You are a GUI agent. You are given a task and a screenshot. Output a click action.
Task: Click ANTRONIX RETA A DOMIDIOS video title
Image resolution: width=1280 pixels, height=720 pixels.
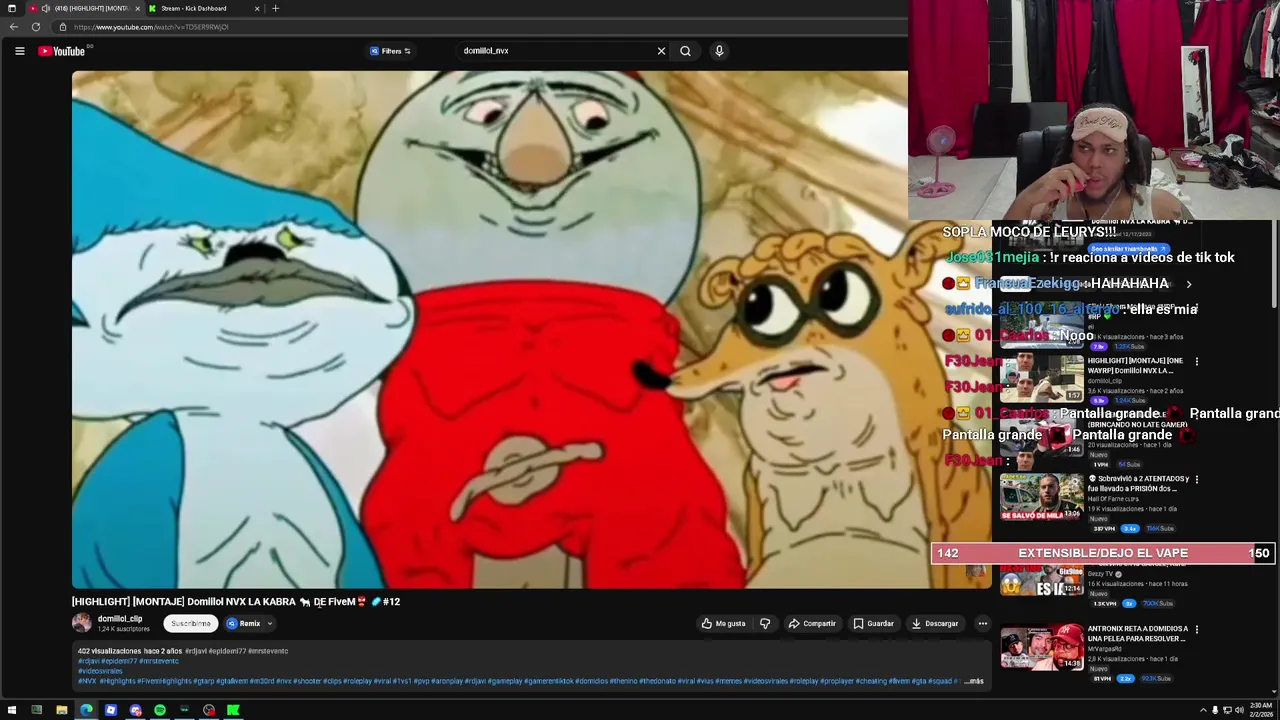click(x=1137, y=633)
